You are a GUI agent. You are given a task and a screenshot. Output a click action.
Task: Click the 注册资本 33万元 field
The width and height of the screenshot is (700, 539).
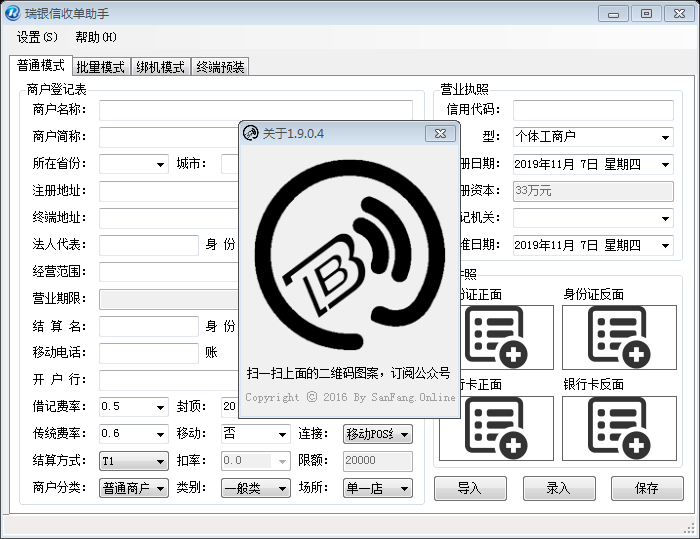pyautogui.click(x=593, y=191)
